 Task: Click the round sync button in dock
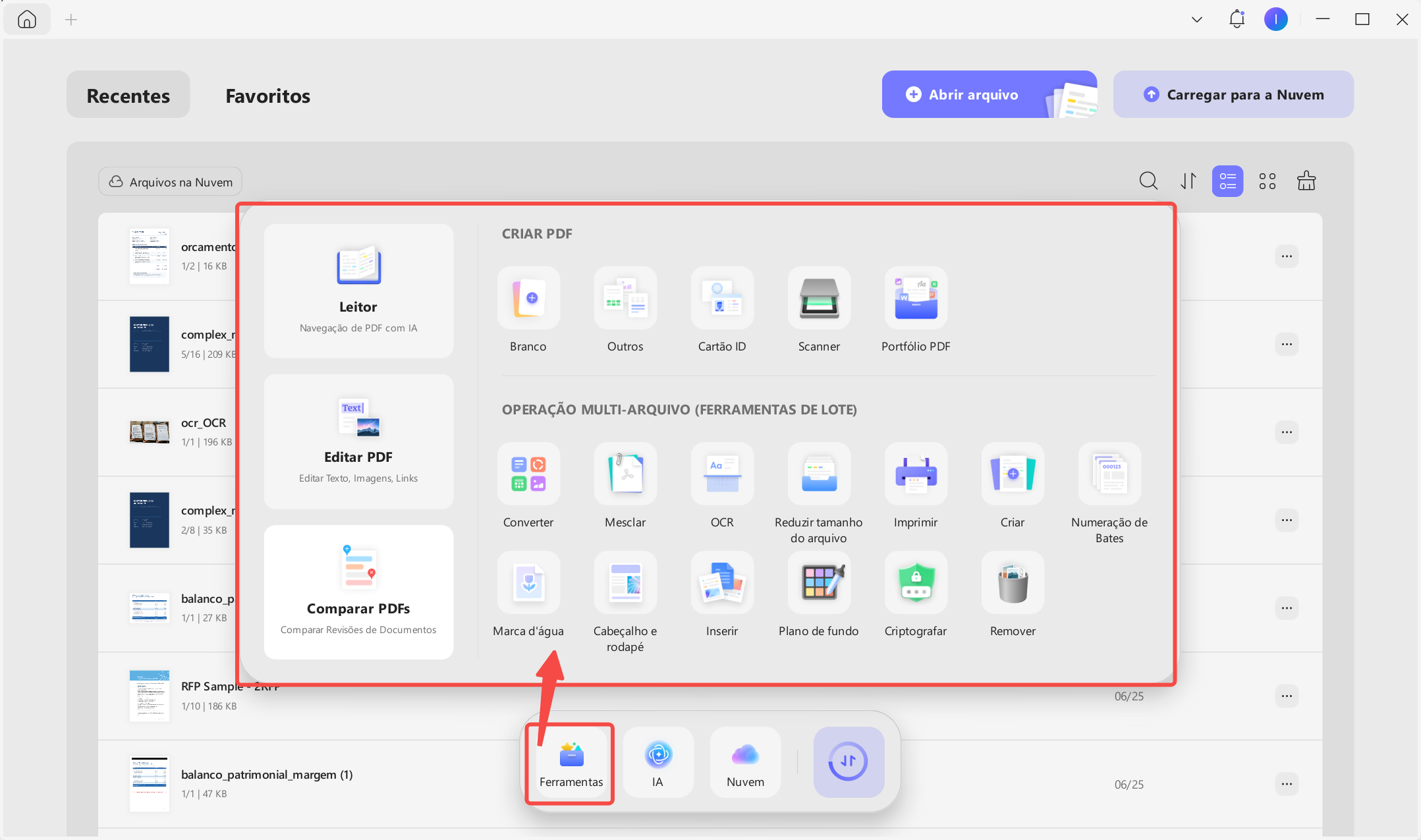click(849, 762)
